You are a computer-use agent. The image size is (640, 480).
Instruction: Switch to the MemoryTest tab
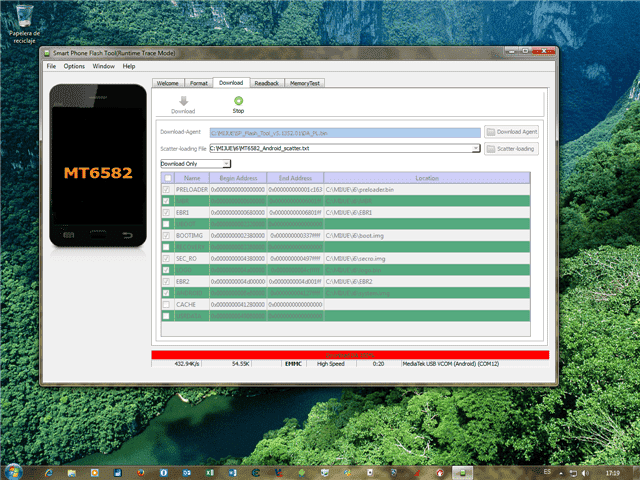point(304,83)
